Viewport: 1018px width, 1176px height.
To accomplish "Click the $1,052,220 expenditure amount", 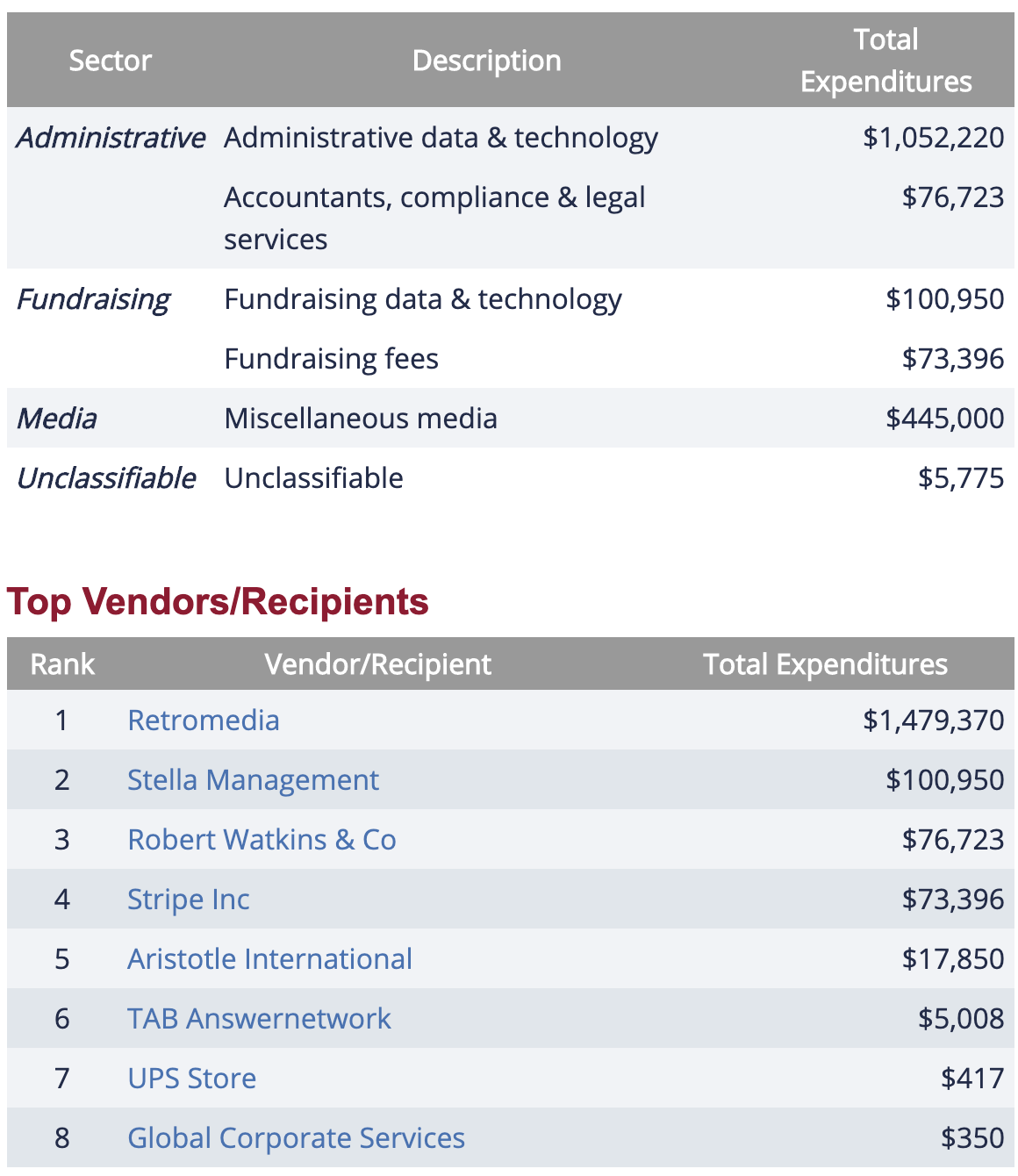I will (x=933, y=138).
